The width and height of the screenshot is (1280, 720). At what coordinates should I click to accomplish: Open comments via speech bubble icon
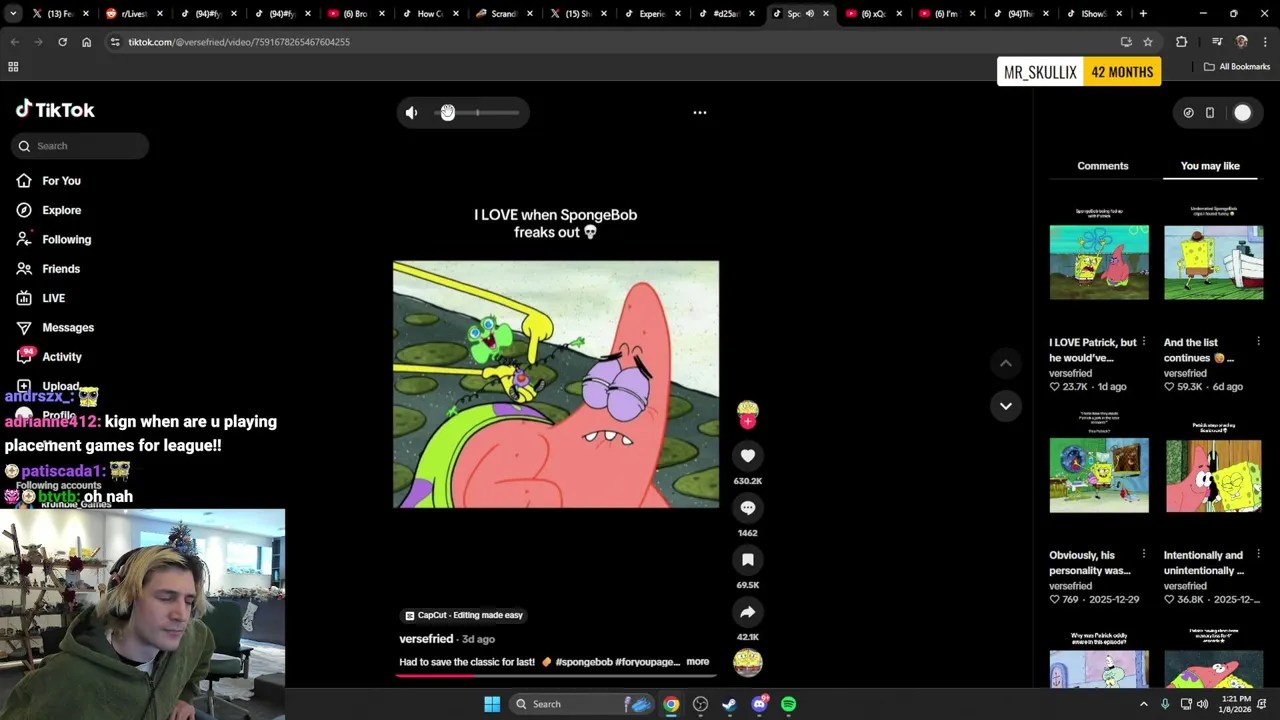[748, 508]
